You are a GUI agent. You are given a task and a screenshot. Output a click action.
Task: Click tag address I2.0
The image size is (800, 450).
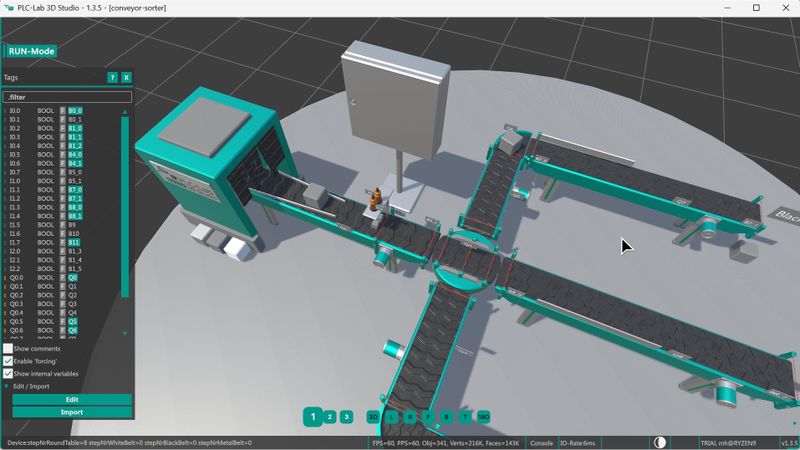click(15, 251)
